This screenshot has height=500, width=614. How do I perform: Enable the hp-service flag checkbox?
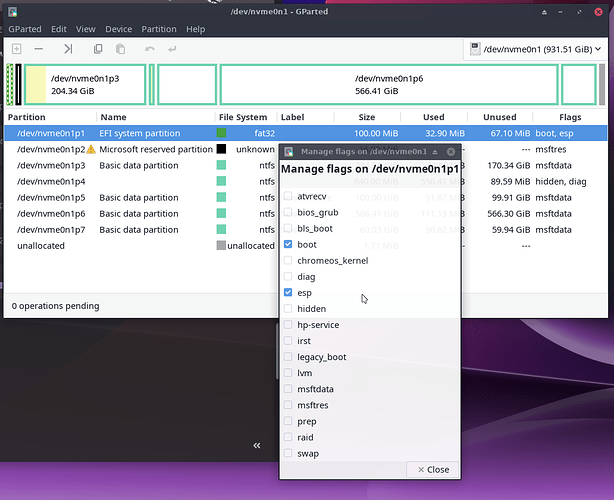(288, 324)
